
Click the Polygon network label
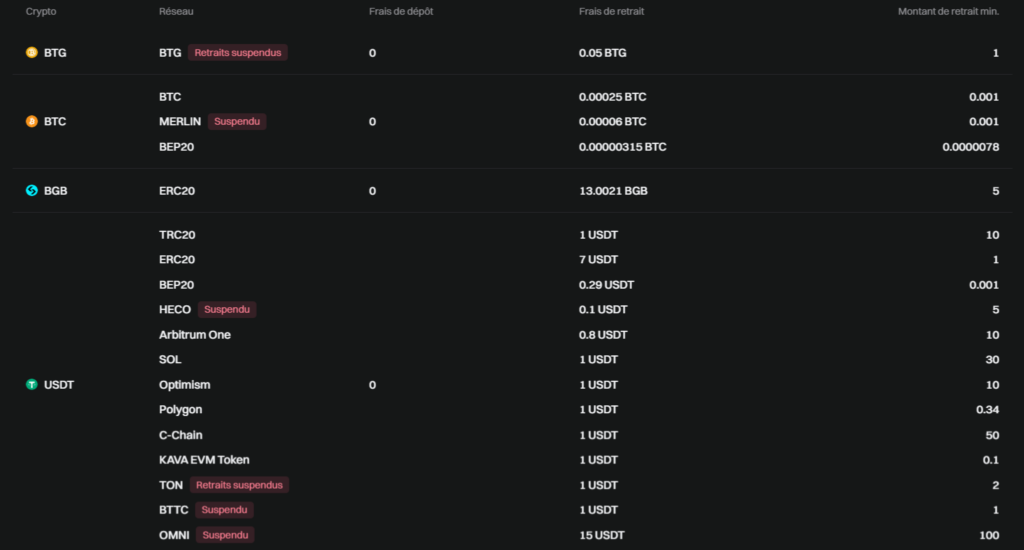[181, 410]
